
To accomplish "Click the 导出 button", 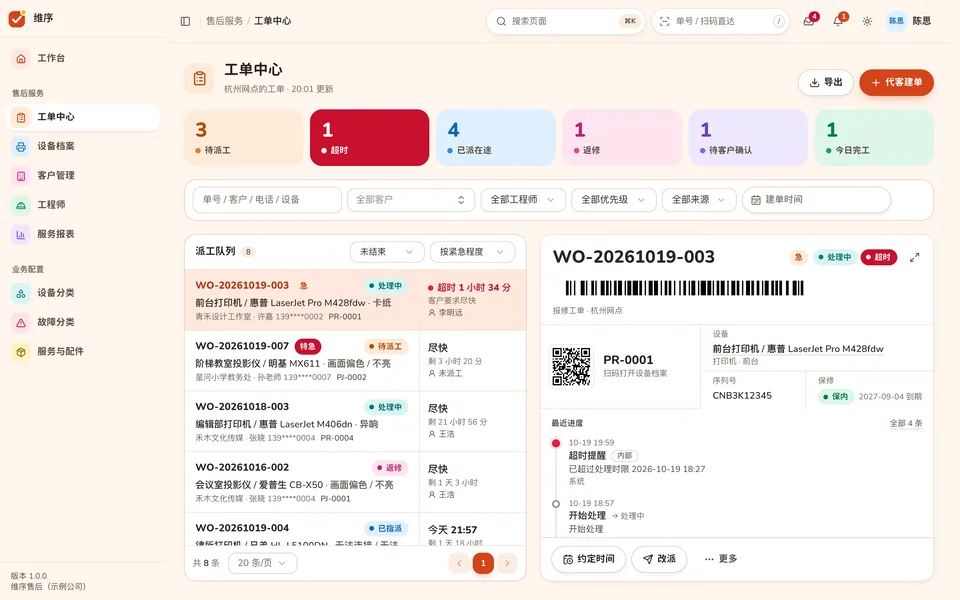I will pyautogui.click(x=826, y=83).
